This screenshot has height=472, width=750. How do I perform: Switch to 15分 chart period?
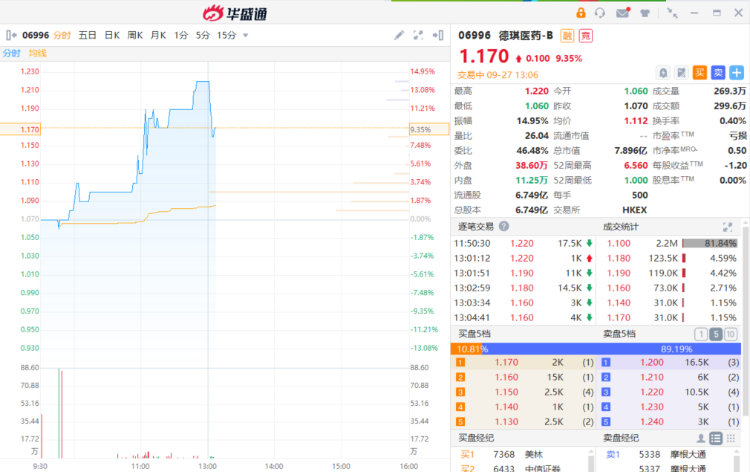click(x=227, y=35)
